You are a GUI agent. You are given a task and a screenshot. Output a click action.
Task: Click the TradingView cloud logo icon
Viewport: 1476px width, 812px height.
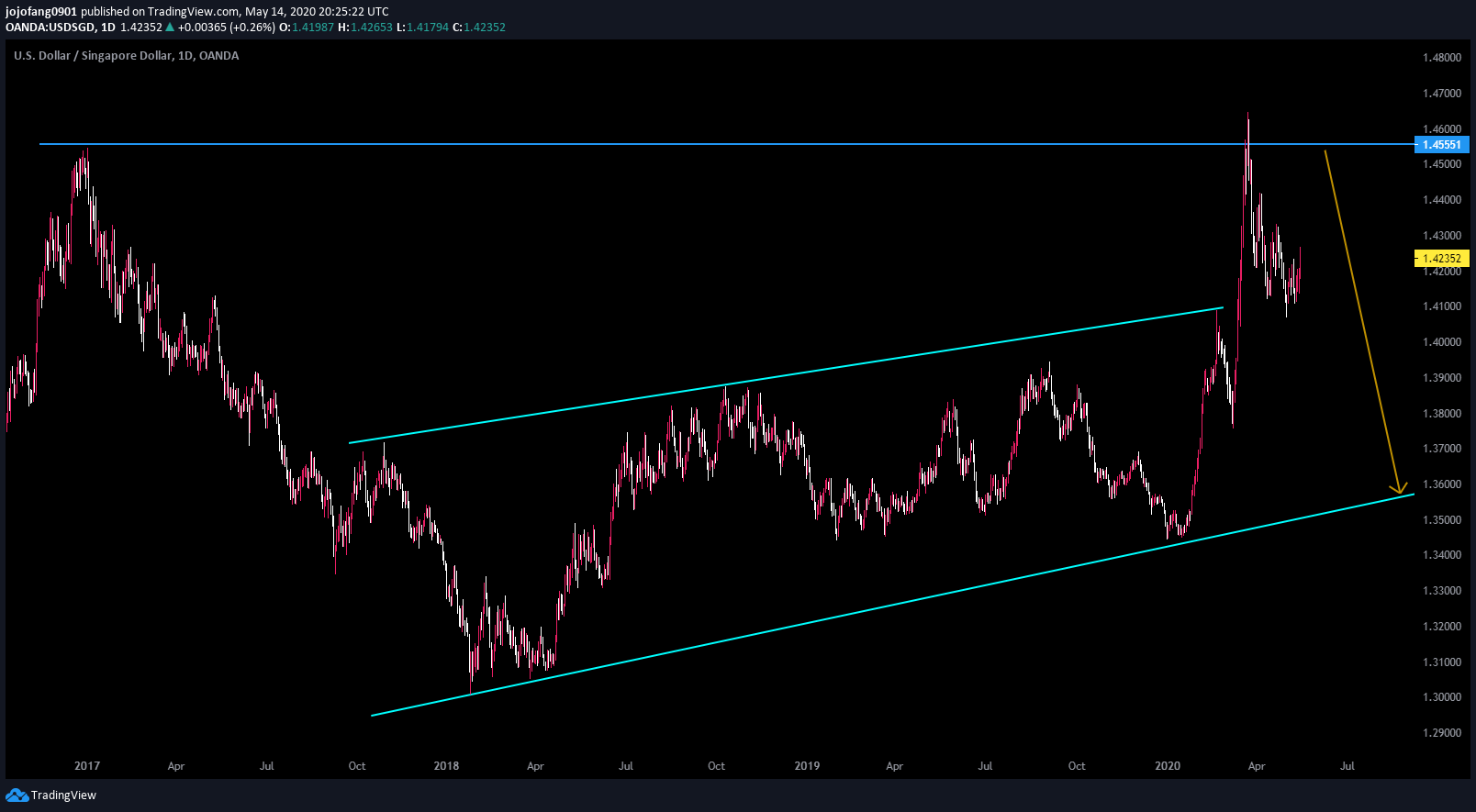[17, 795]
